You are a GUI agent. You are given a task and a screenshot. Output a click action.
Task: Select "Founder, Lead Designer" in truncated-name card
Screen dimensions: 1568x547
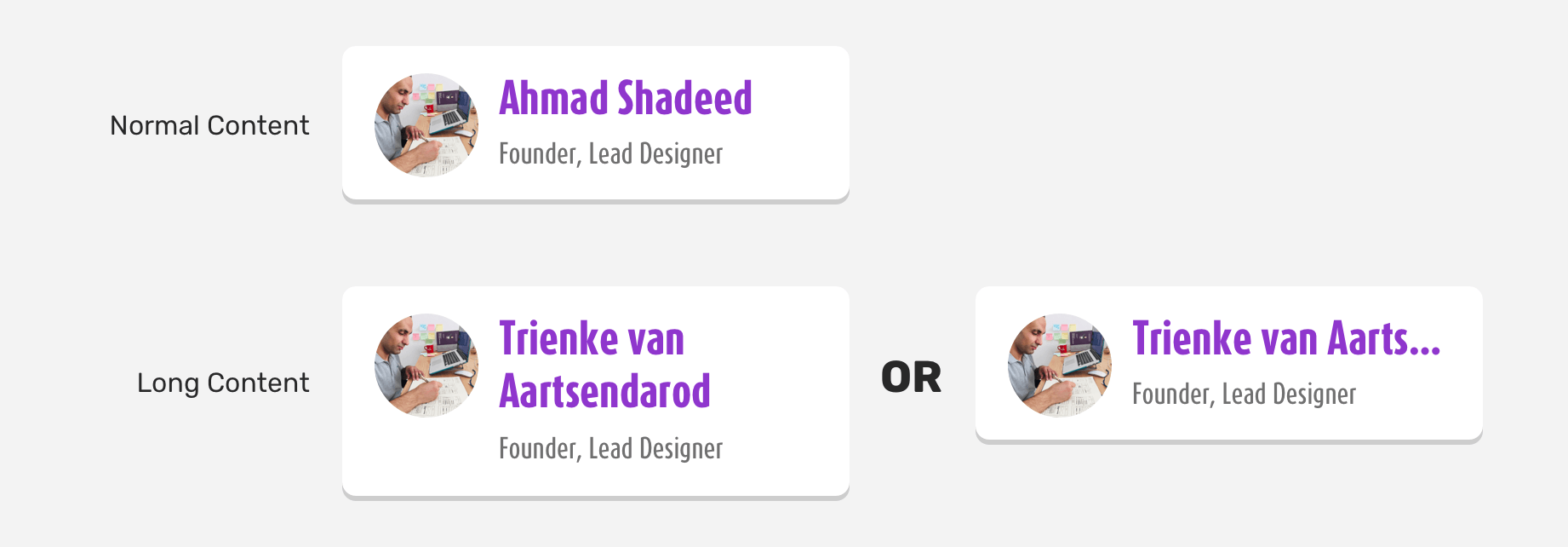tap(1244, 394)
